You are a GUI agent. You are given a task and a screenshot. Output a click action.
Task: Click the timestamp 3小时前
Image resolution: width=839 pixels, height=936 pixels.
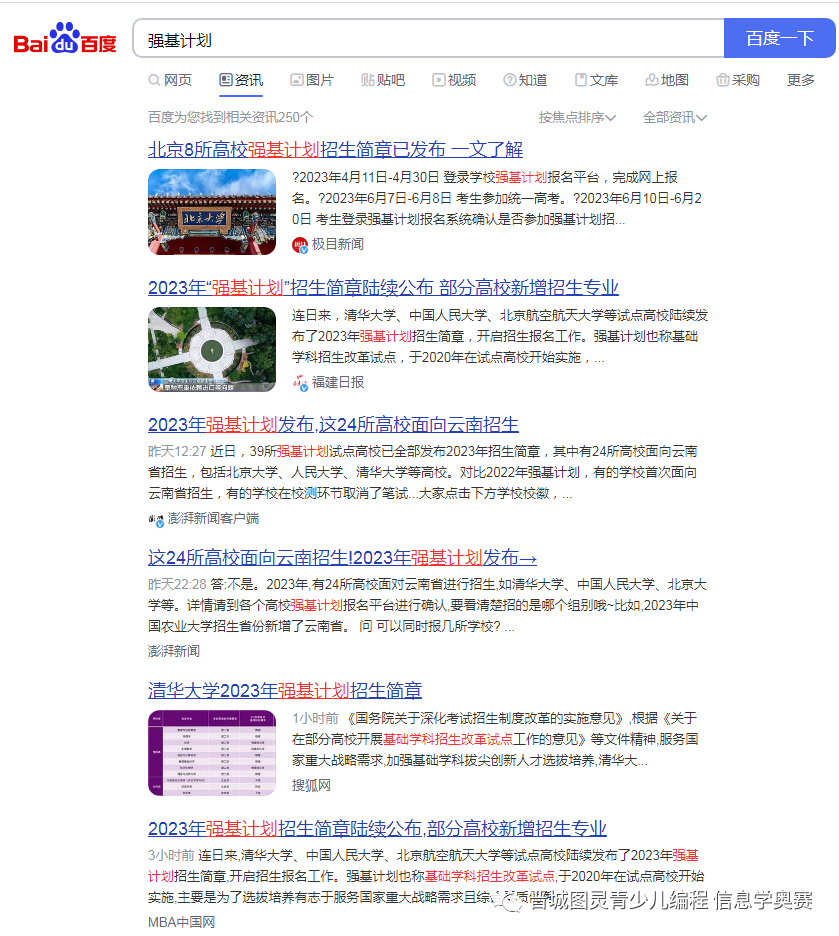tap(171, 856)
